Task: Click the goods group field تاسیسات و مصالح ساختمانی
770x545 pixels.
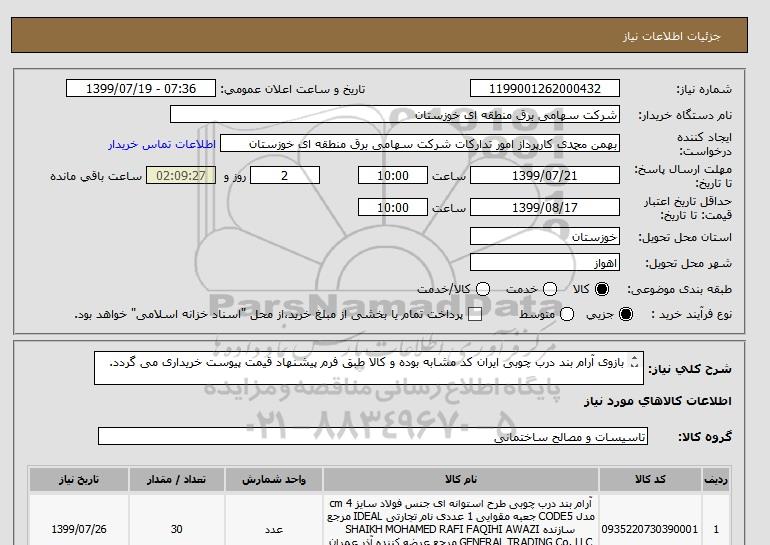Action: pyautogui.click(x=373, y=436)
